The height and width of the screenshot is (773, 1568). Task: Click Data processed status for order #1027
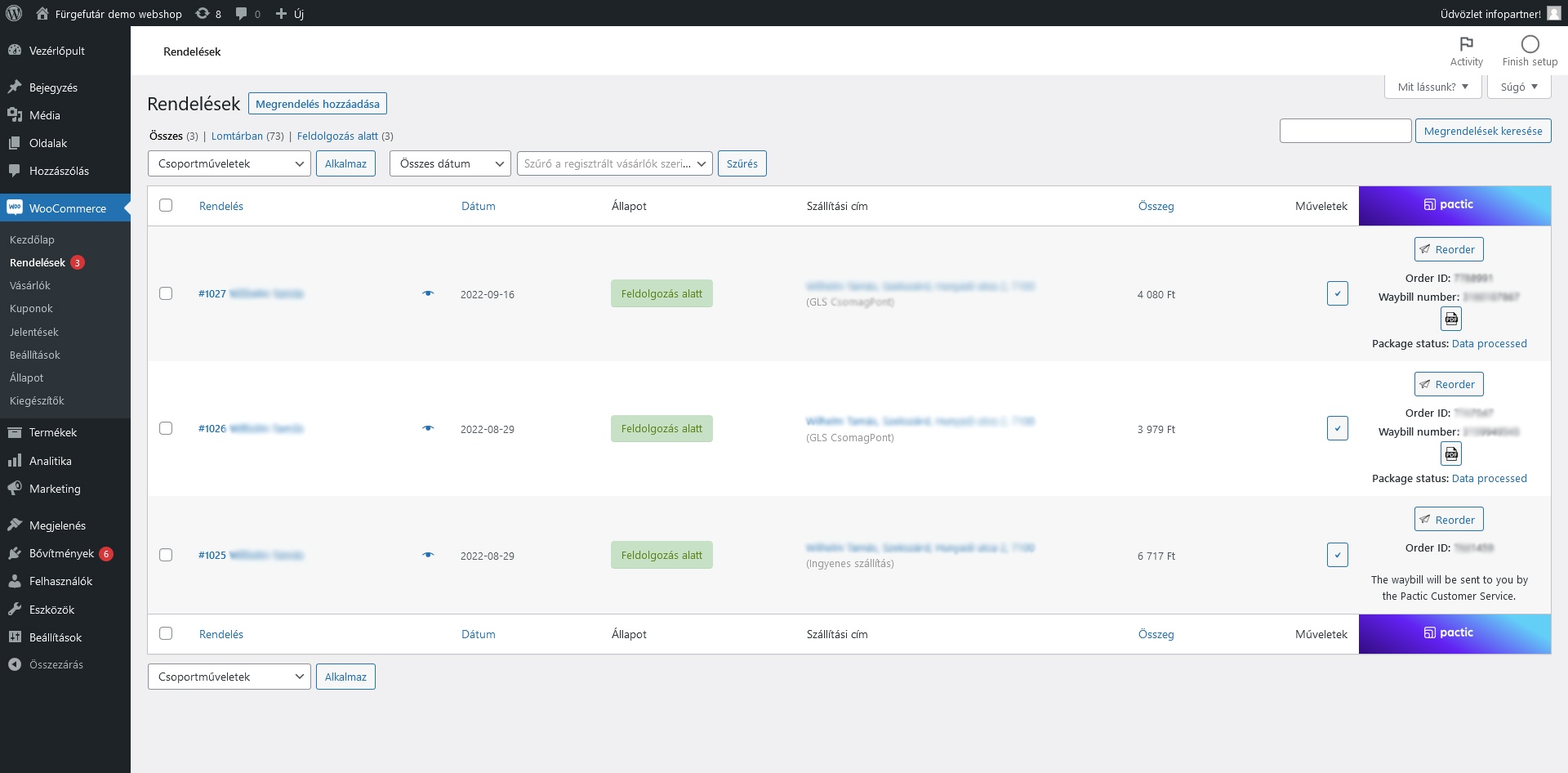pos(1489,343)
